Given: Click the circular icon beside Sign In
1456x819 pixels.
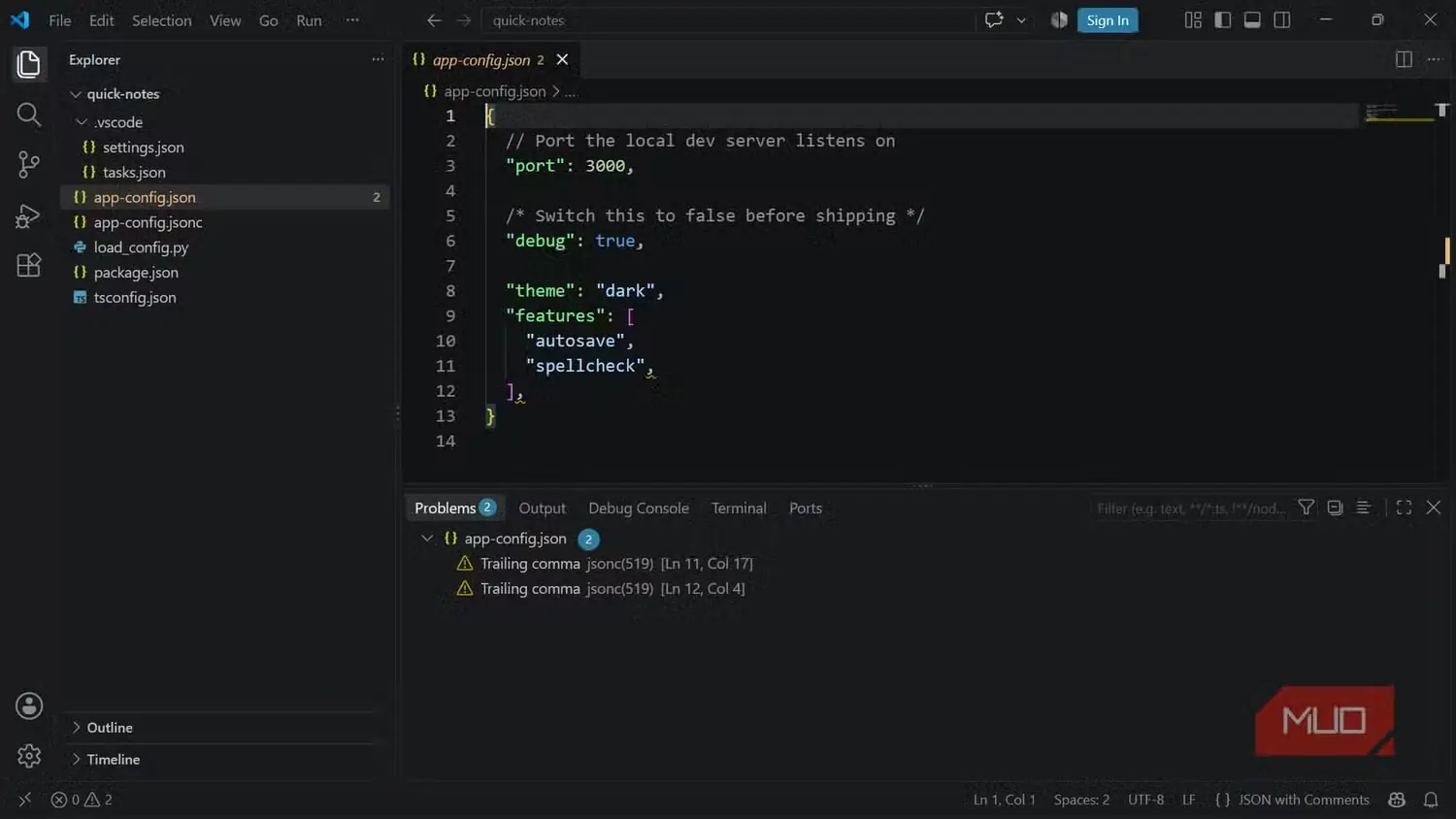Looking at the screenshot, I should pos(1059,20).
